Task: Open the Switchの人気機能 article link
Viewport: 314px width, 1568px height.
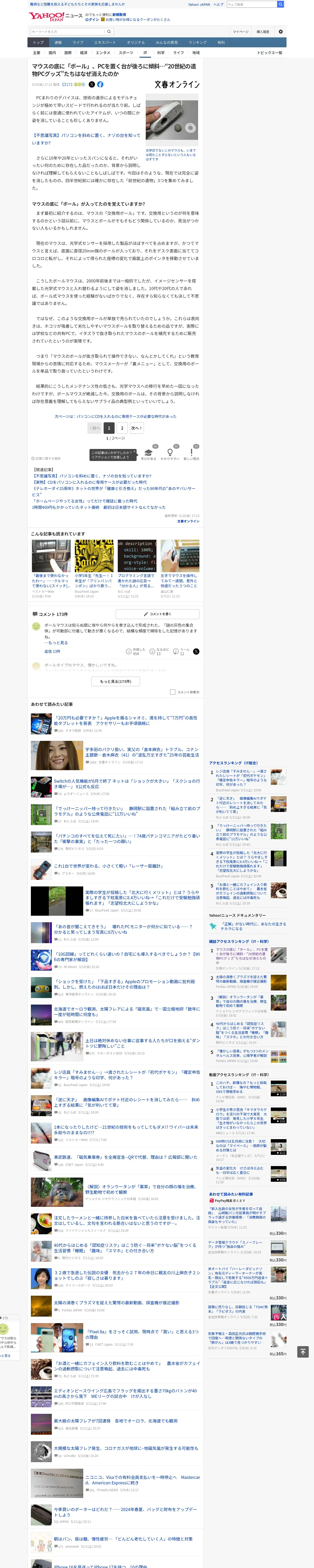Action: click(127, 784)
